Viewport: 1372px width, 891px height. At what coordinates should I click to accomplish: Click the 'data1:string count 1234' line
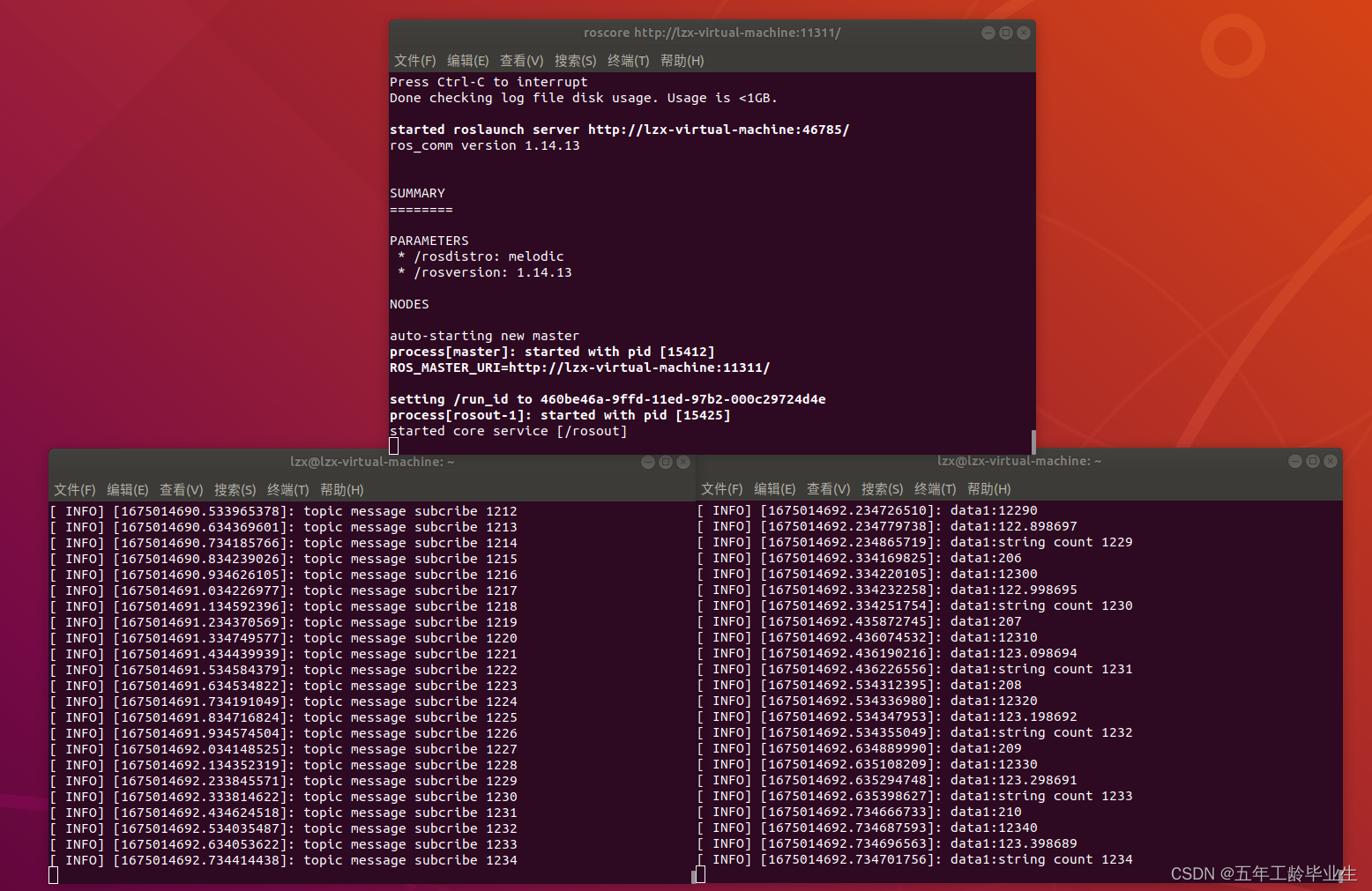coord(914,859)
